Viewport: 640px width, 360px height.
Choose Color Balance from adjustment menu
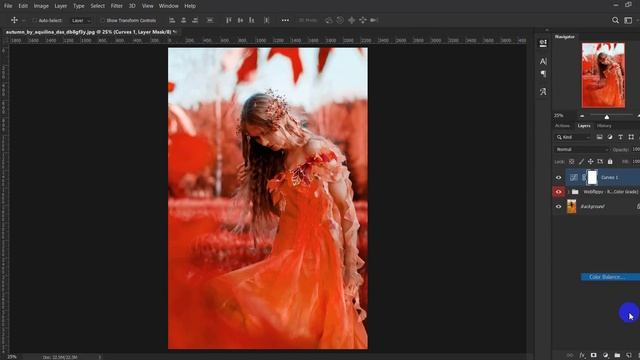610,277
